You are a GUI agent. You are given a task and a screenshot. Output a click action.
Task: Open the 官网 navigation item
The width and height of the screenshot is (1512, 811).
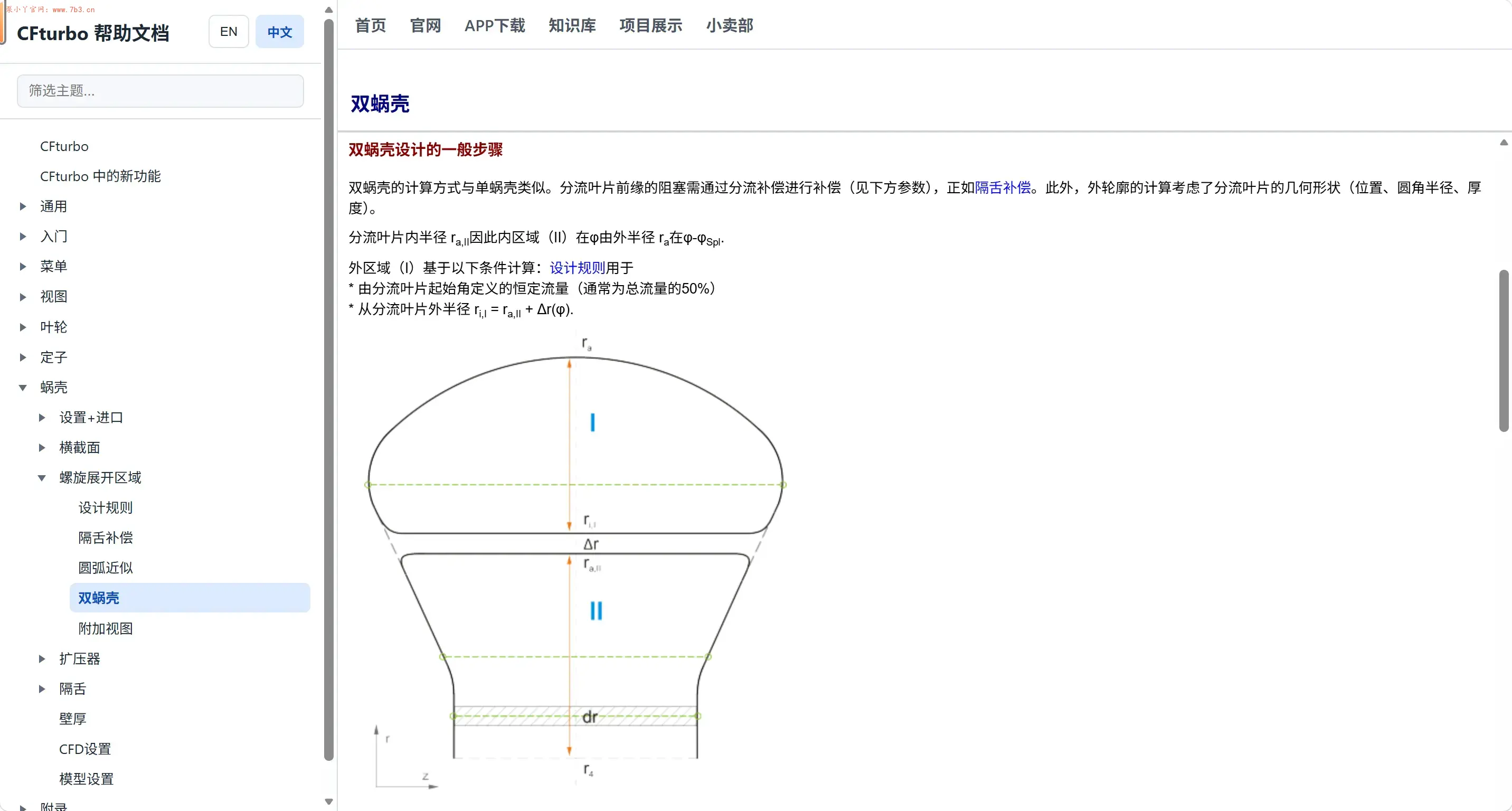[426, 25]
